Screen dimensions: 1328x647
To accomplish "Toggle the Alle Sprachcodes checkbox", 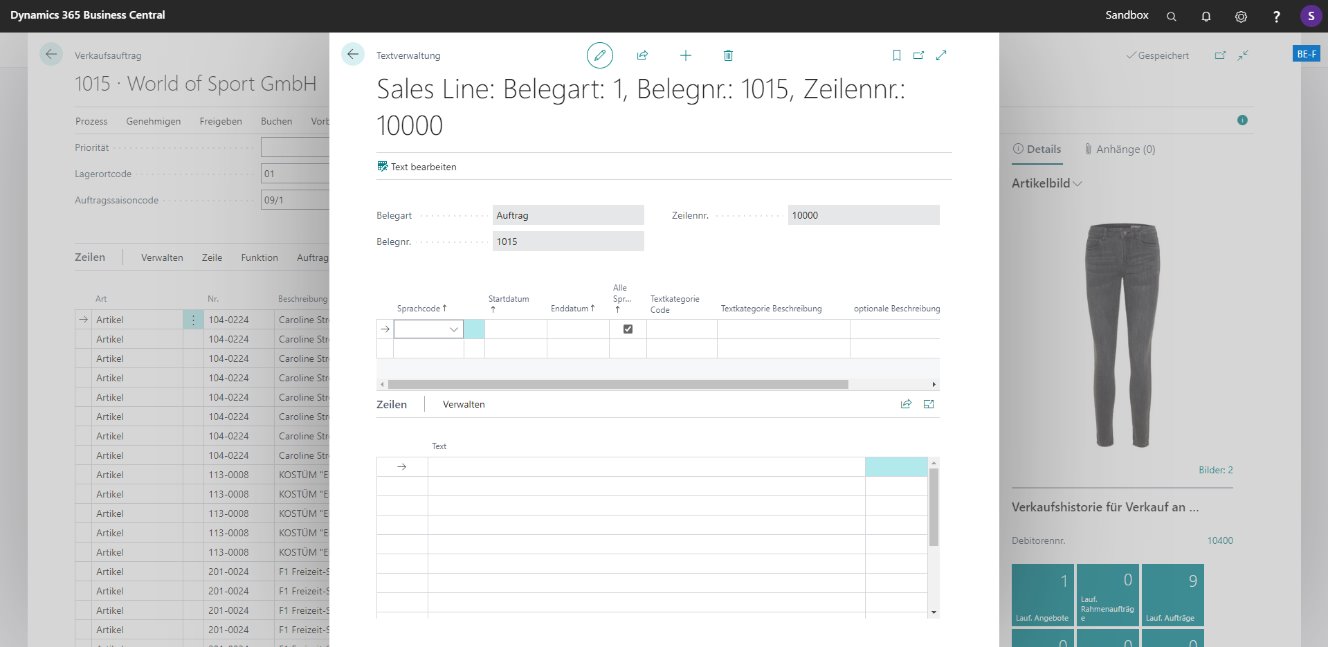I will 628,329.
